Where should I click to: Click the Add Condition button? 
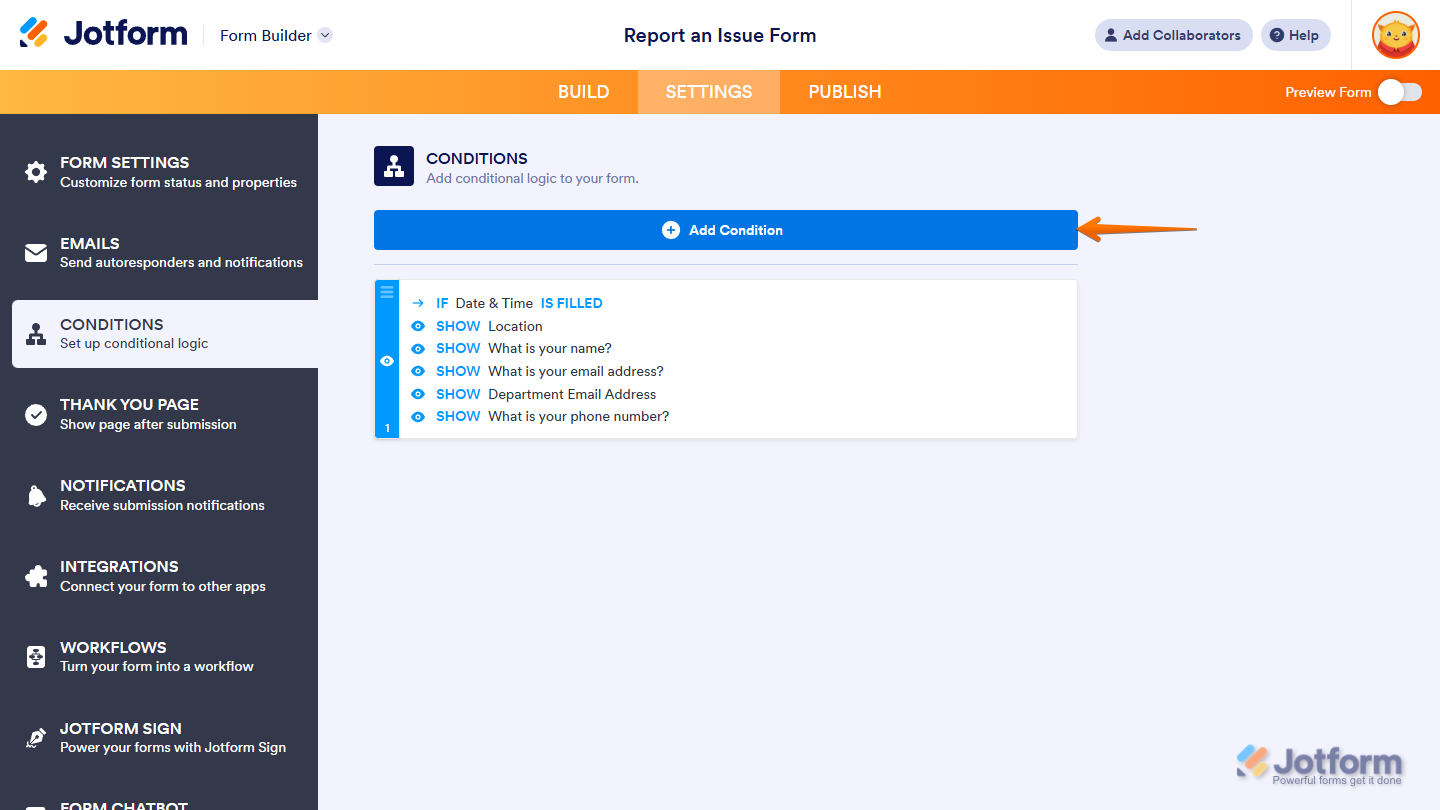click(x=724, y=229)
